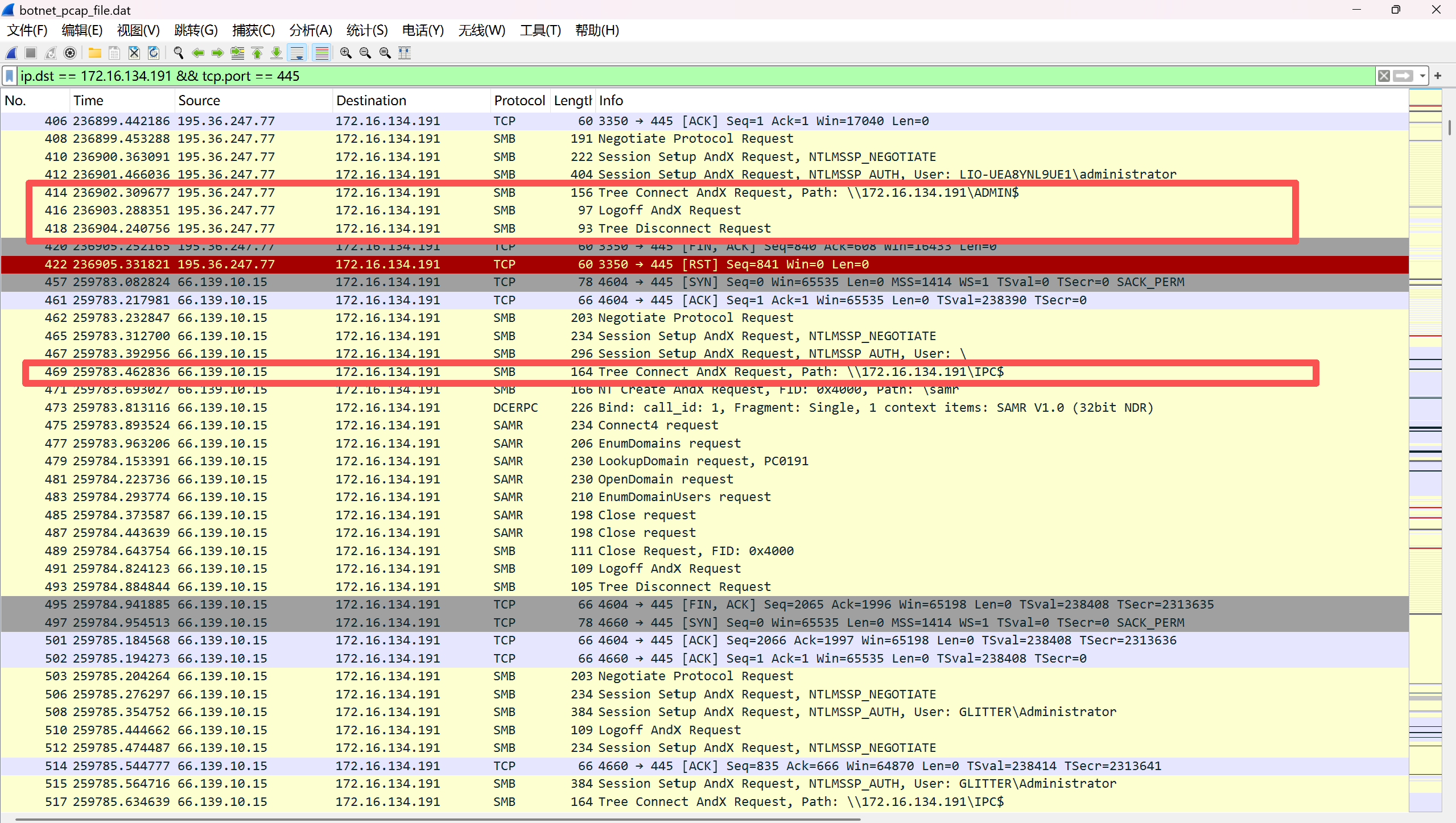Clear the display filter with X button
Screen dimensions: 1456x823
[x=1384, y=76]
